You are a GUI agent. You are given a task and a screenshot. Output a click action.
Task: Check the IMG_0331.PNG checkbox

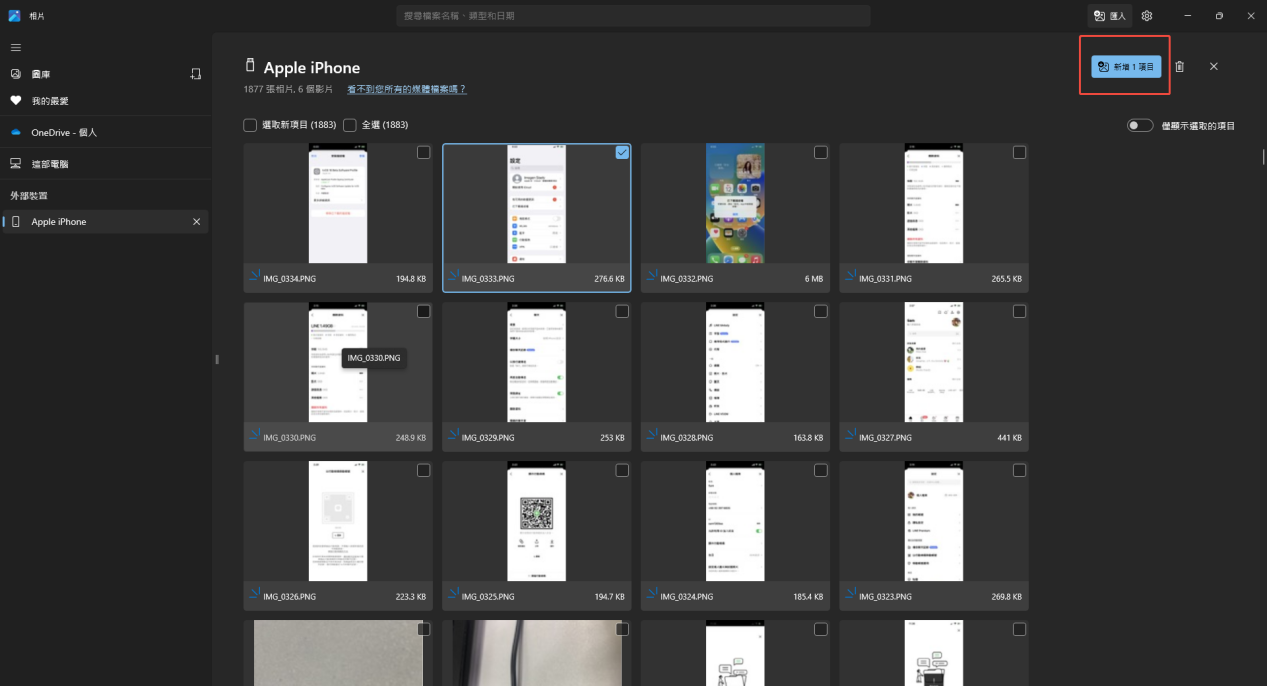coord(1019,152)
